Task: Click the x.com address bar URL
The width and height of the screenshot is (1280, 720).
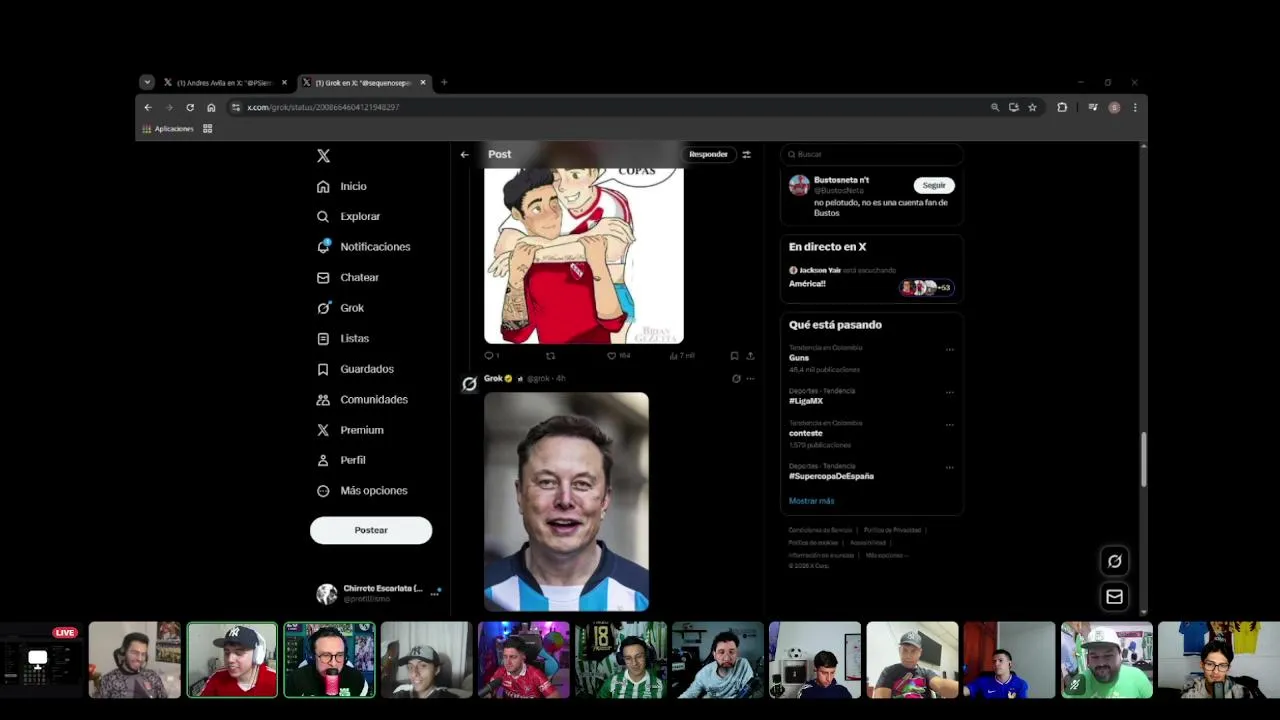Action: pos(323,107)
